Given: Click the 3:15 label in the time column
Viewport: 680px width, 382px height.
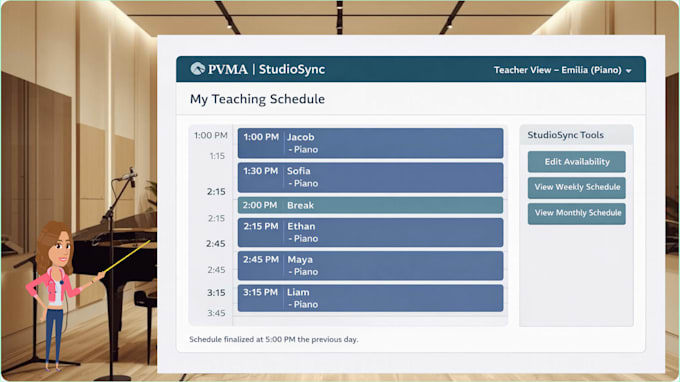Looking at the screenshot, I should pos(216,293).
